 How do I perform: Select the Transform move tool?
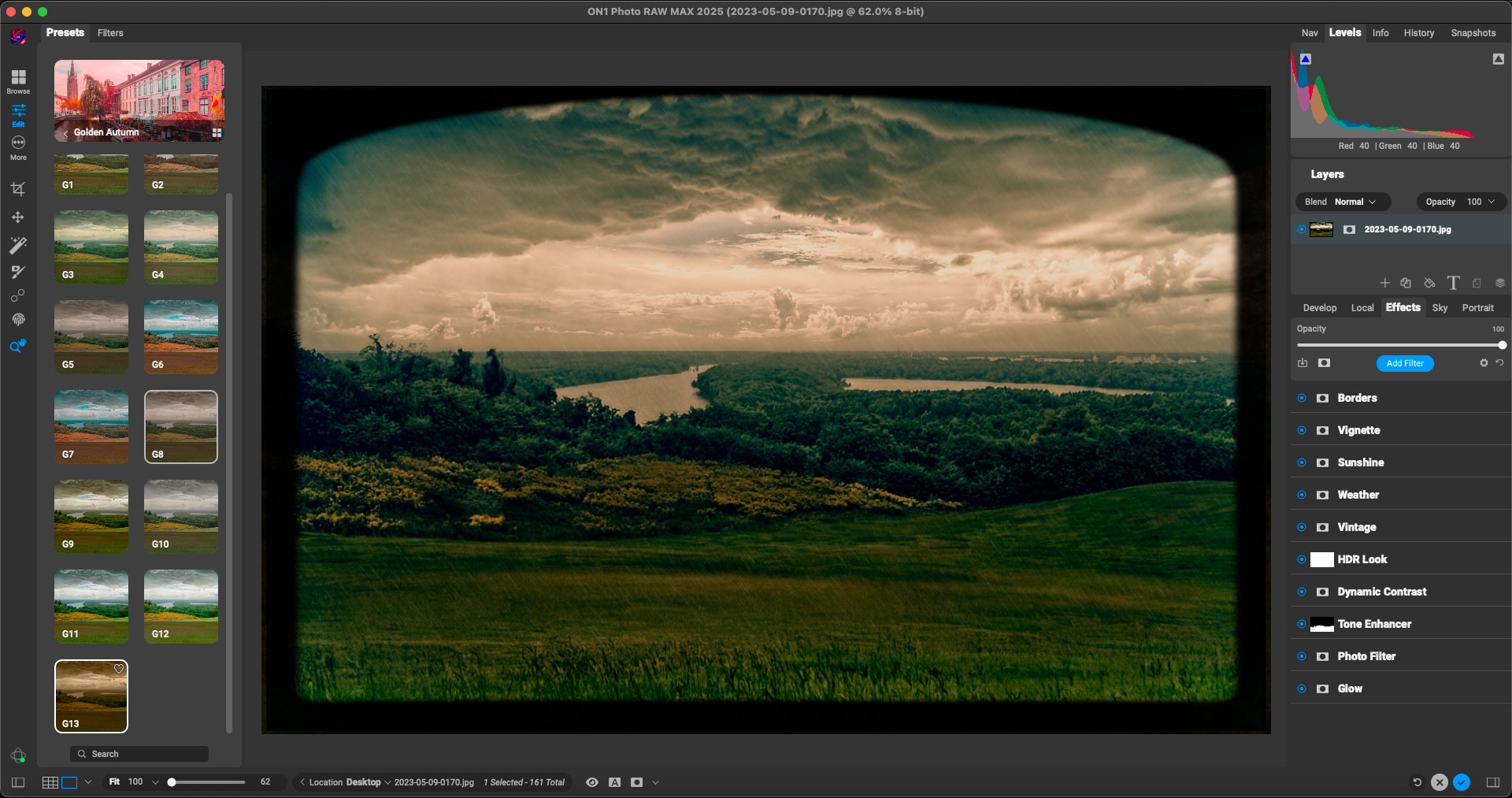(18, 217)
